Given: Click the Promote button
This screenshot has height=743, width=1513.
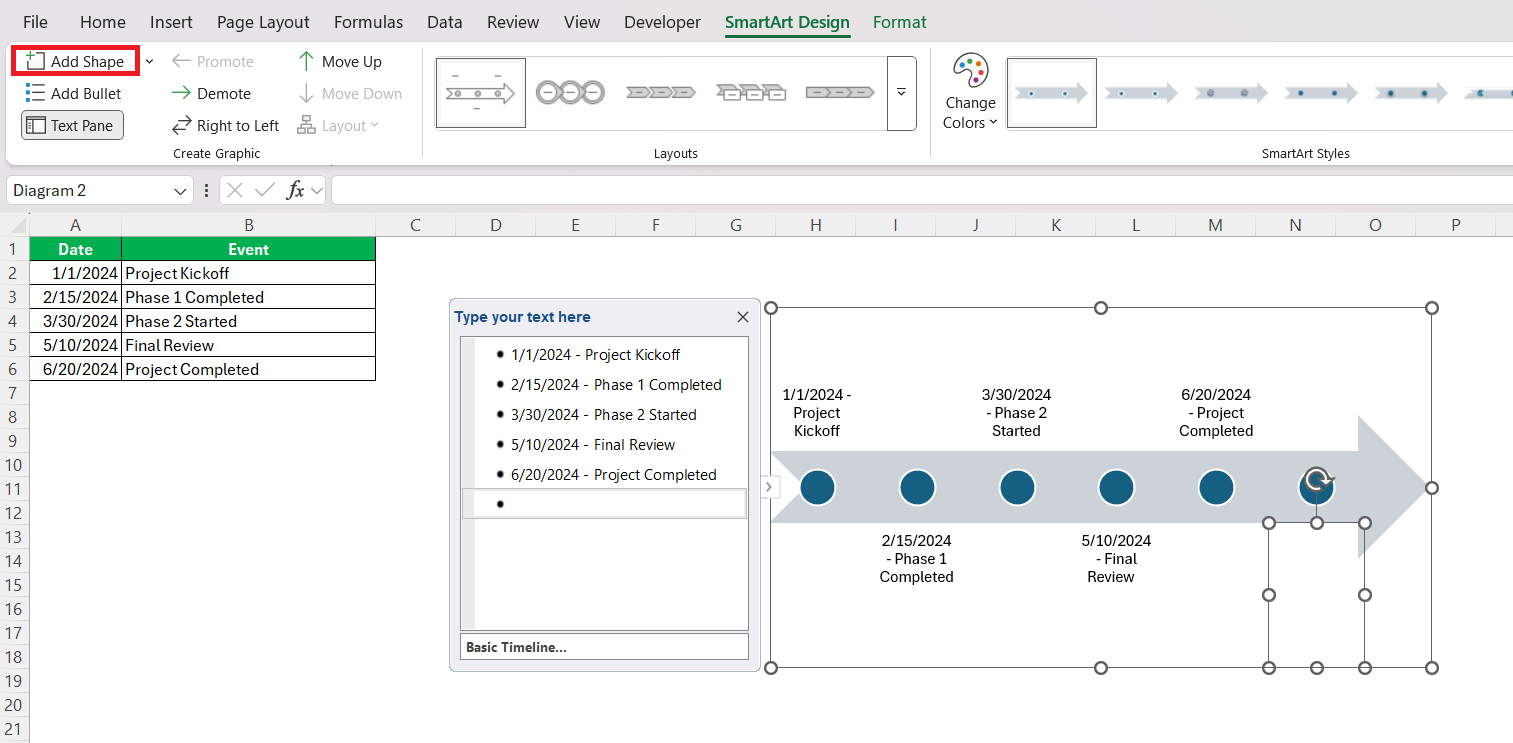Looking at the screenshot, I should click(x=213, y=61).
